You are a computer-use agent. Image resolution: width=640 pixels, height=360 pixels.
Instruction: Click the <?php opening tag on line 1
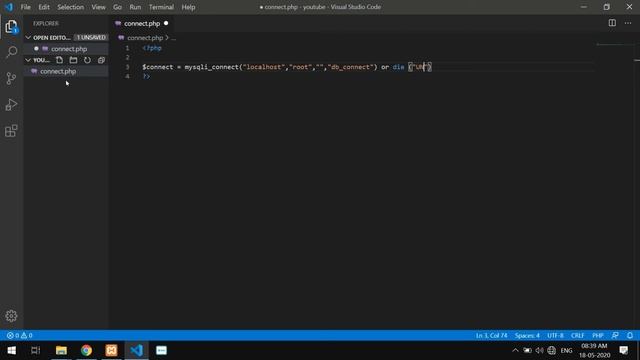[152, 48]
